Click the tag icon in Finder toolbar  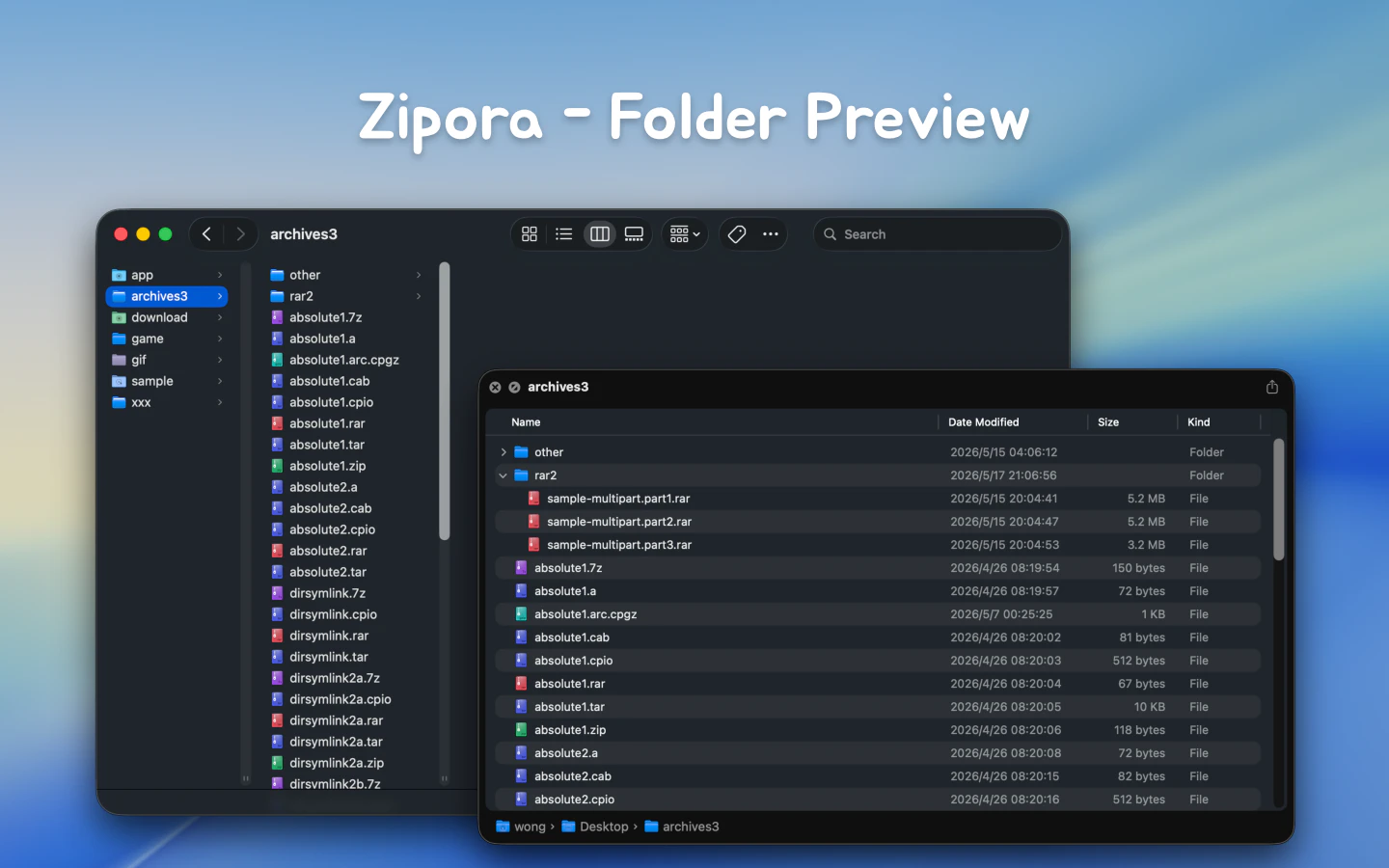point(737,234)
